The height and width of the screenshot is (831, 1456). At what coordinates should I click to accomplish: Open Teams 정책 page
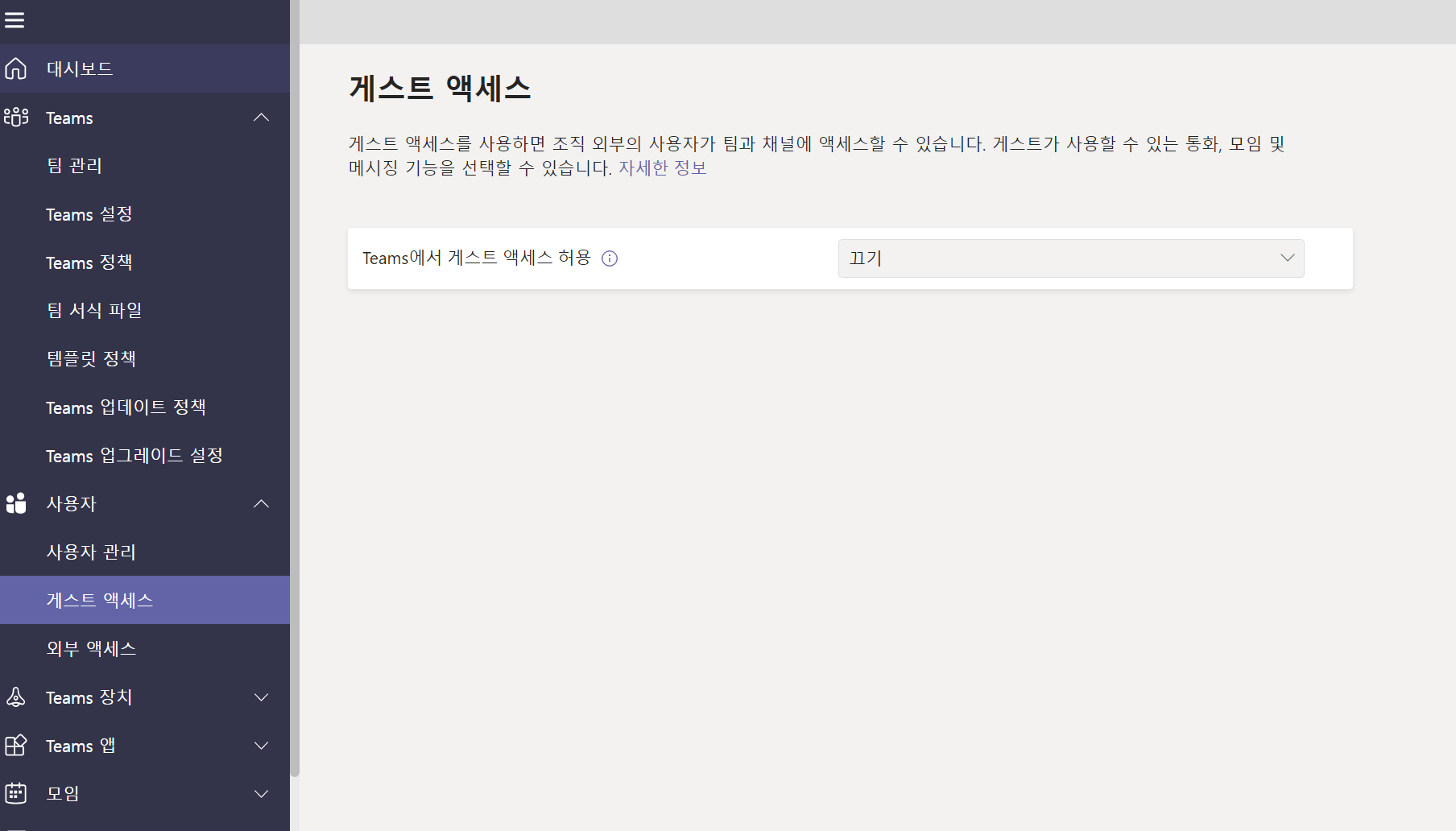click(x=145, y=263)
